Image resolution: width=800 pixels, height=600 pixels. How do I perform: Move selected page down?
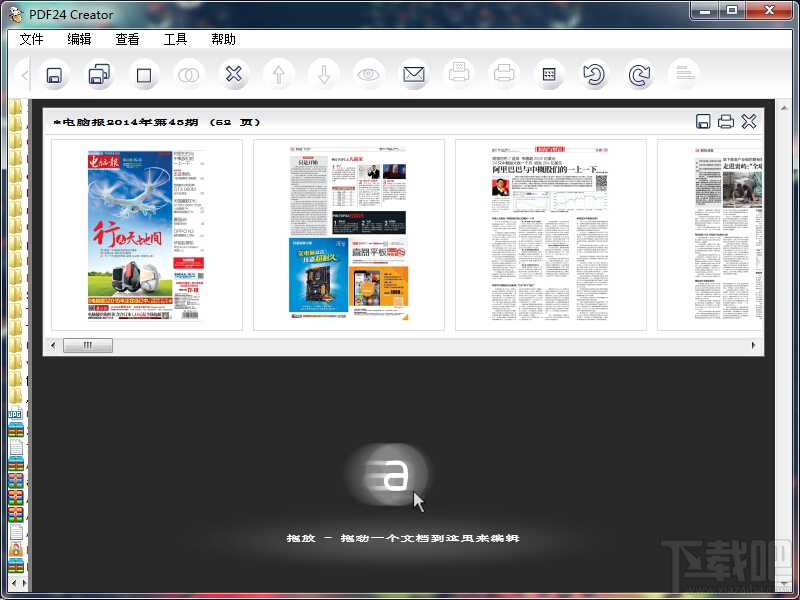pos(324,74)
